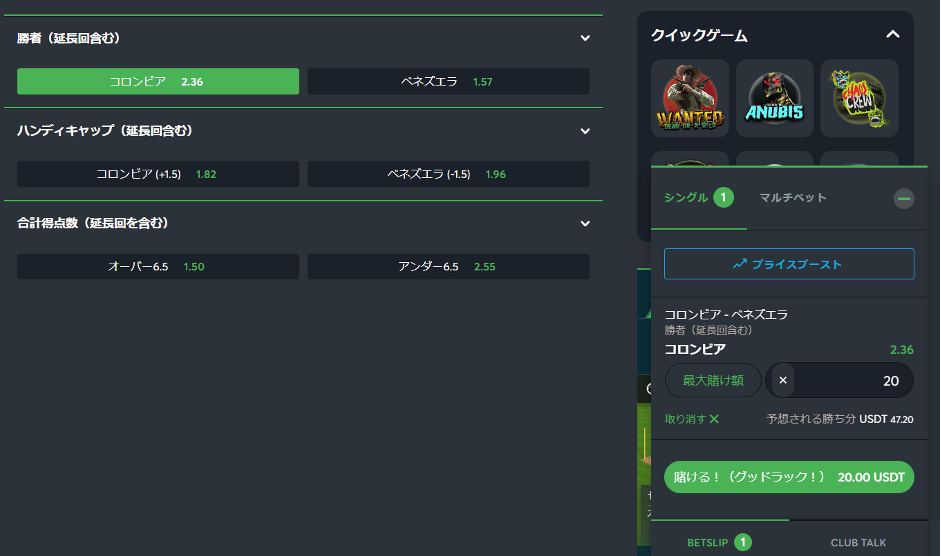Screen dimensions: 941x556
Task: Launch the Anubis quick game
Action: (775, 98)
